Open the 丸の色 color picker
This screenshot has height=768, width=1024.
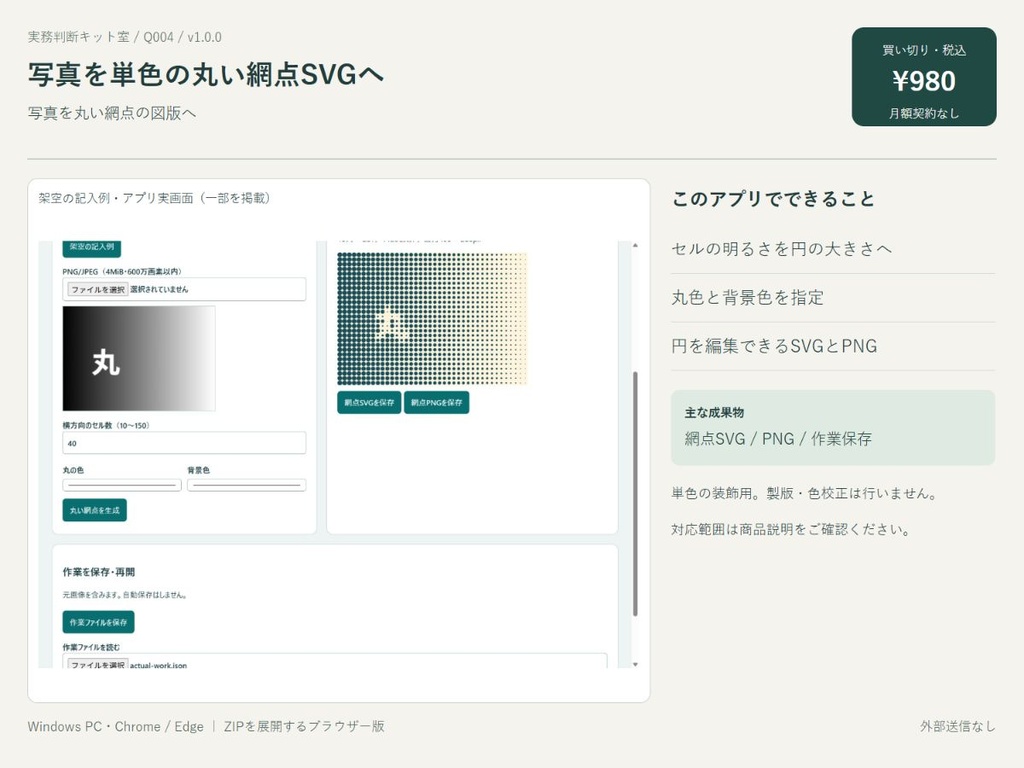pyautogui.click(x=122, y=485)
